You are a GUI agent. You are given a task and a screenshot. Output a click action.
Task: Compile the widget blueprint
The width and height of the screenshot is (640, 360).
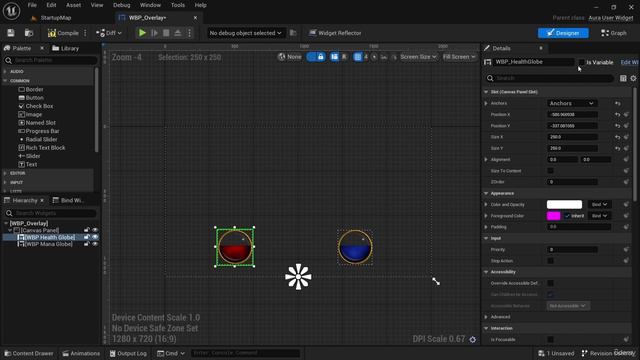pos(63,33)
